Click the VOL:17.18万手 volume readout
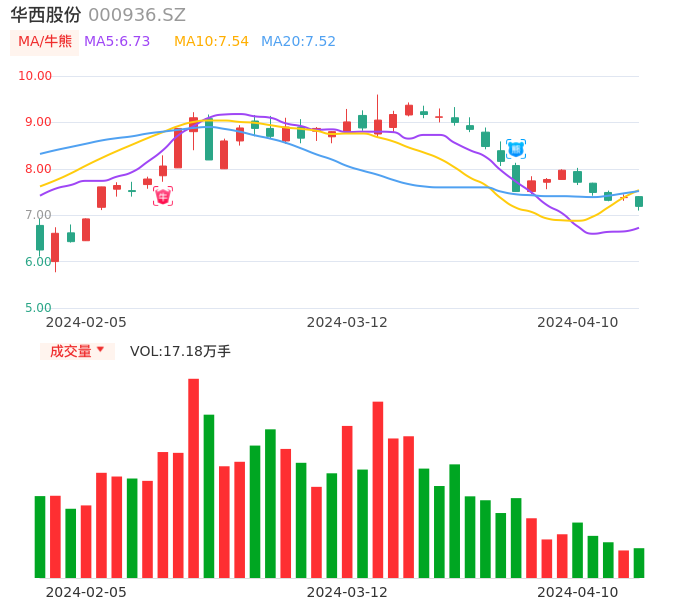Screen dimensions: 686x606 (180, 351)
